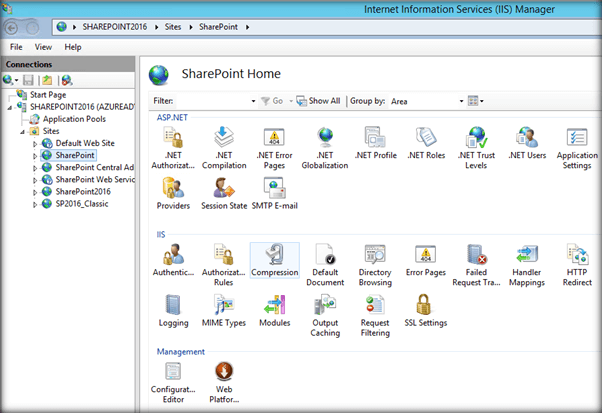Image resolution: width=602 pixels, height=413 pixels.
Task: Click the Go filter button
Action: pyautogui.click(x=272, y=101)
